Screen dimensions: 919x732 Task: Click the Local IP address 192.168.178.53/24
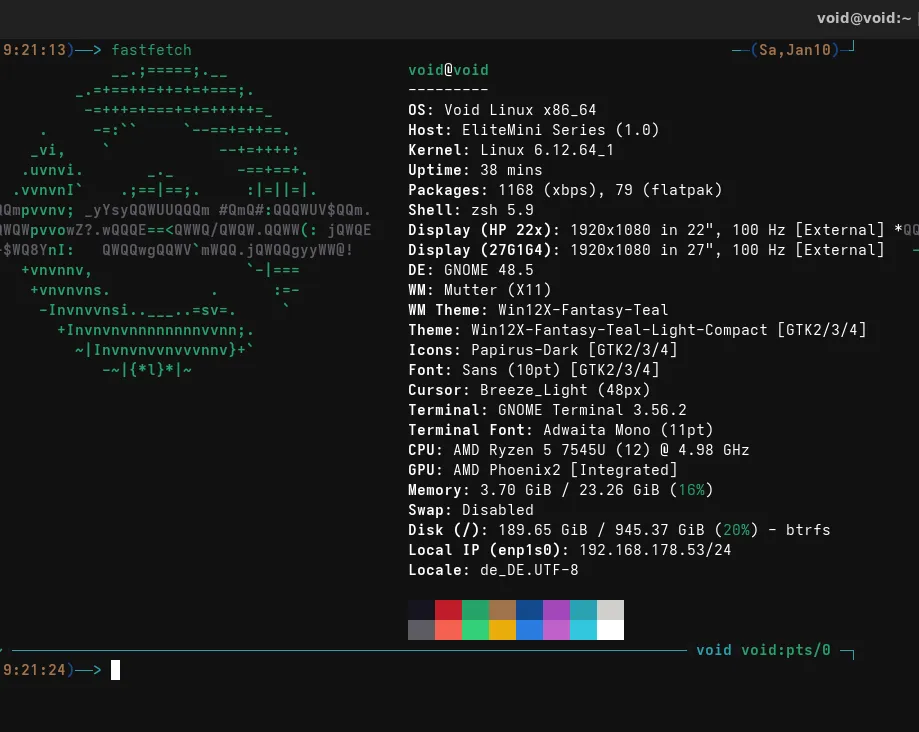click(655, 550)
